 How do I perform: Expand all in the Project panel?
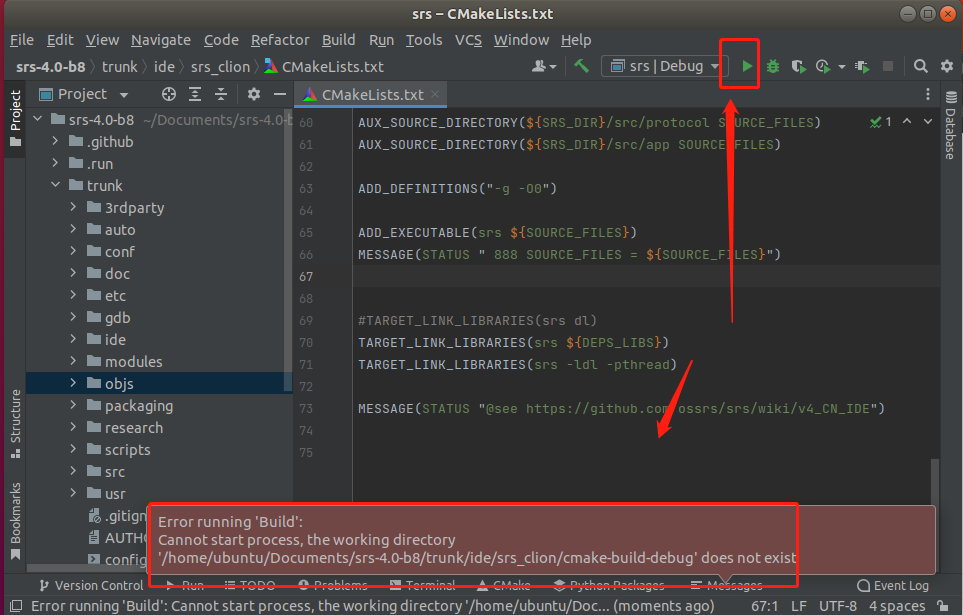pyautogui.click(x=195, y=94)
